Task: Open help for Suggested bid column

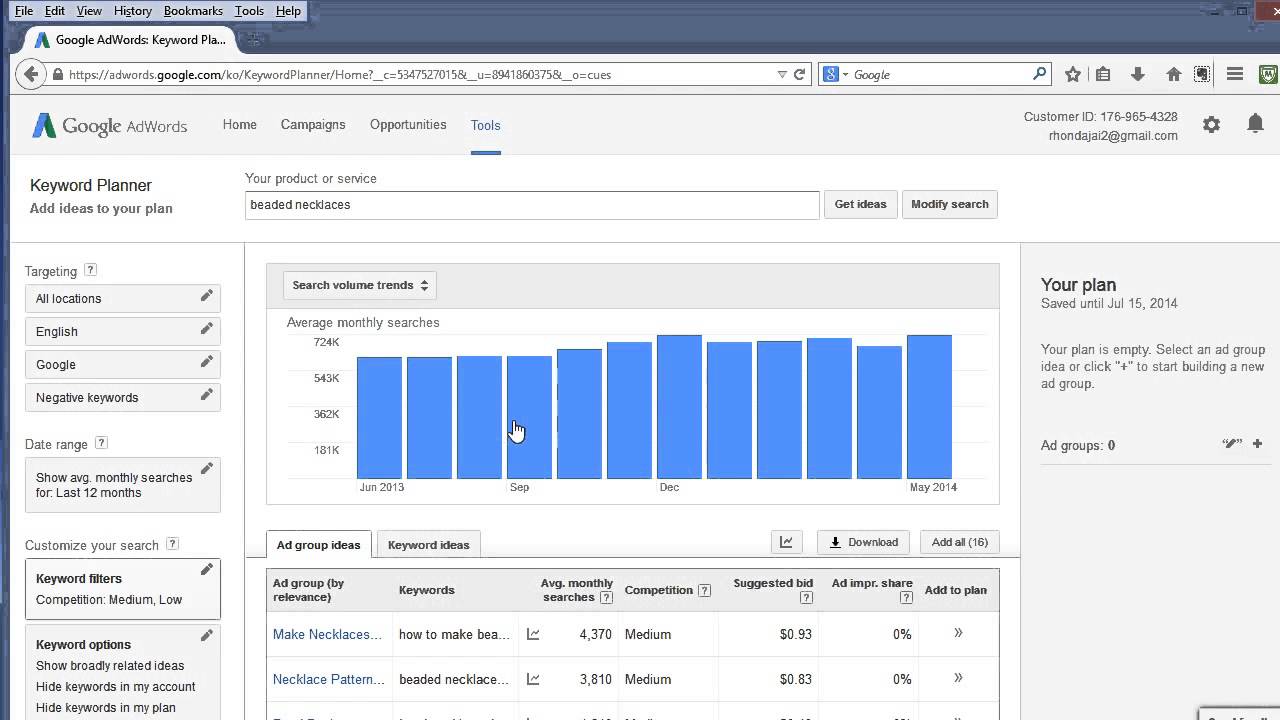Action: (806, 598)
